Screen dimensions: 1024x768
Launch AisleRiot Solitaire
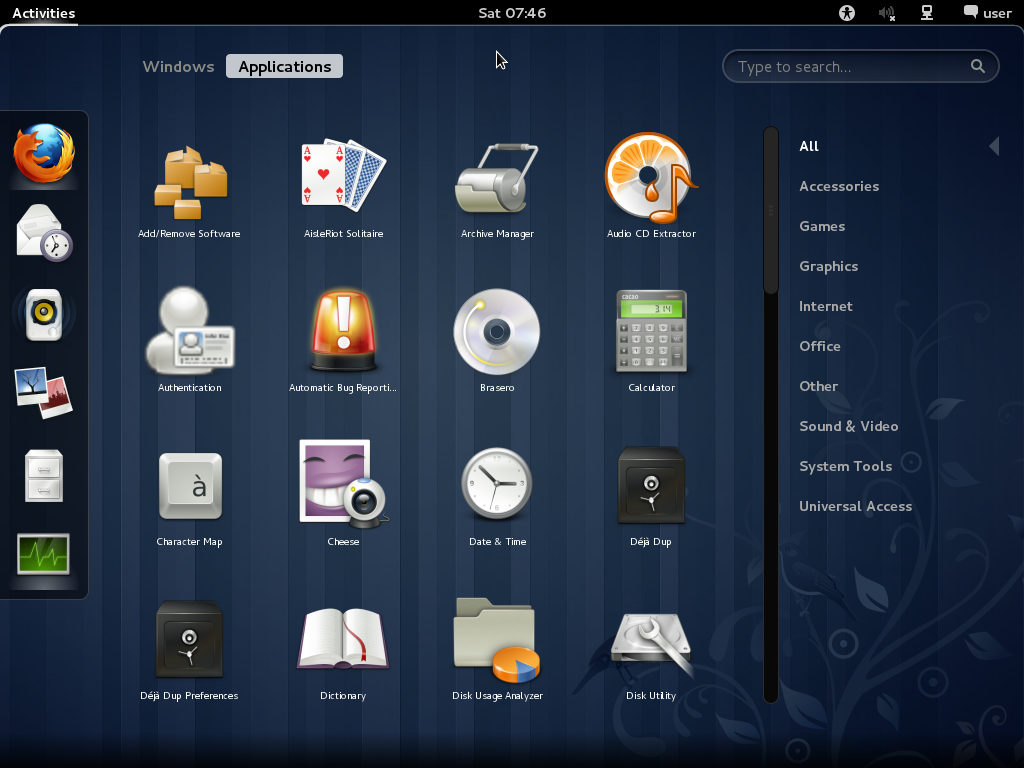point(344,186)
